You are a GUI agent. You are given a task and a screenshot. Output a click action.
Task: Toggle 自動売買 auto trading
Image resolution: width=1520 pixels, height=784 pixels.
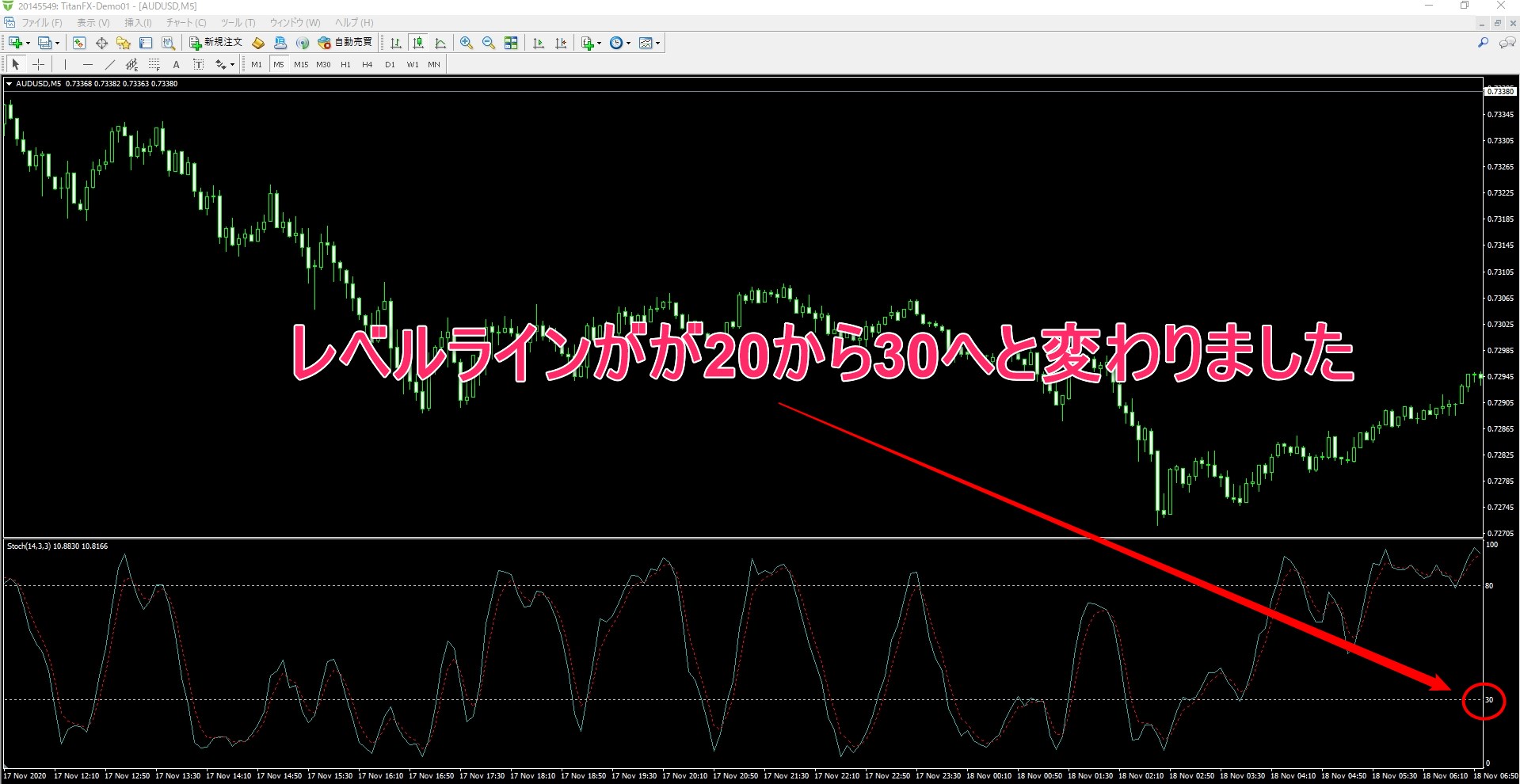click(345, 43)
